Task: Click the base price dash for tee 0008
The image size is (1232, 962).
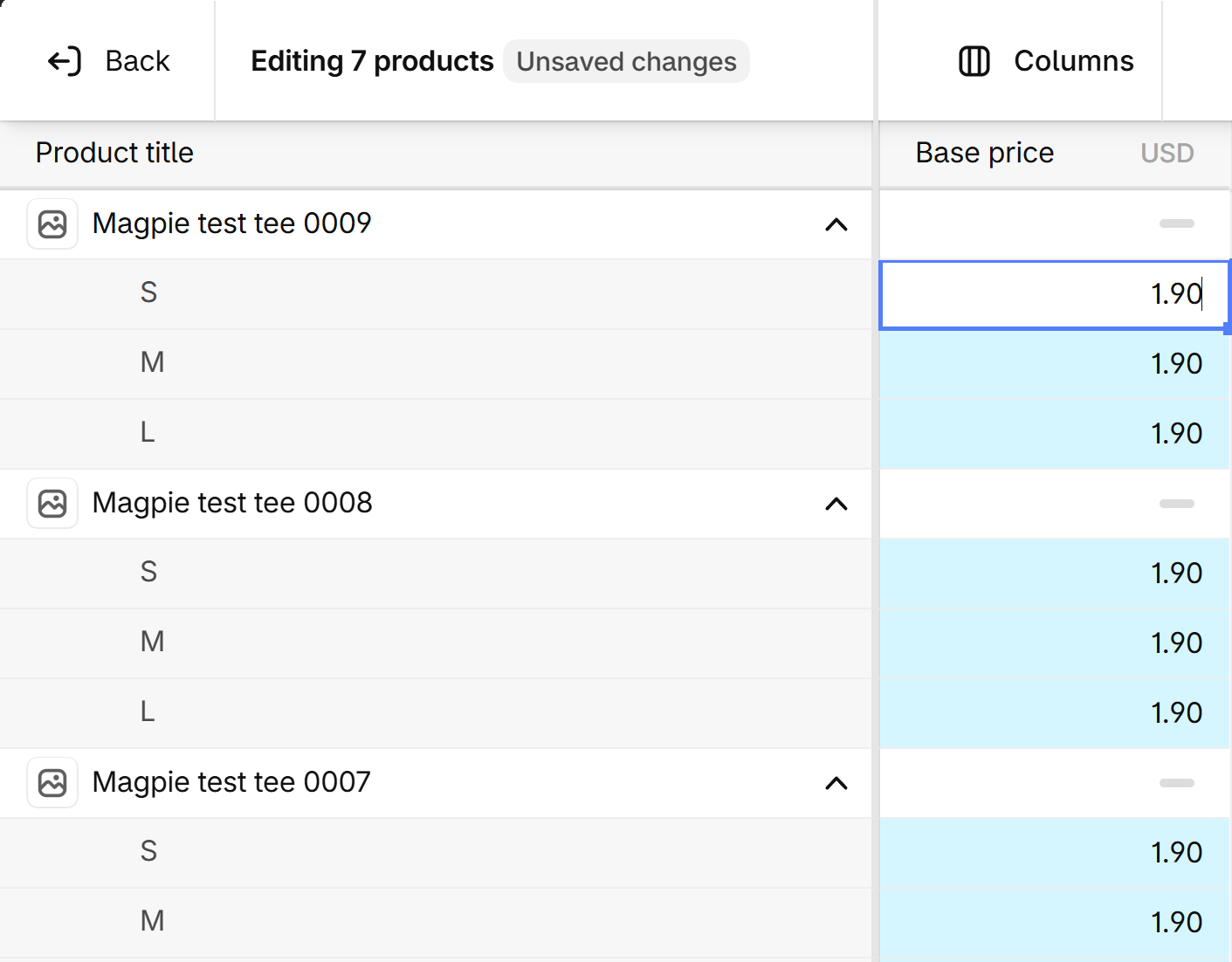Action: tap(1176, 504)
